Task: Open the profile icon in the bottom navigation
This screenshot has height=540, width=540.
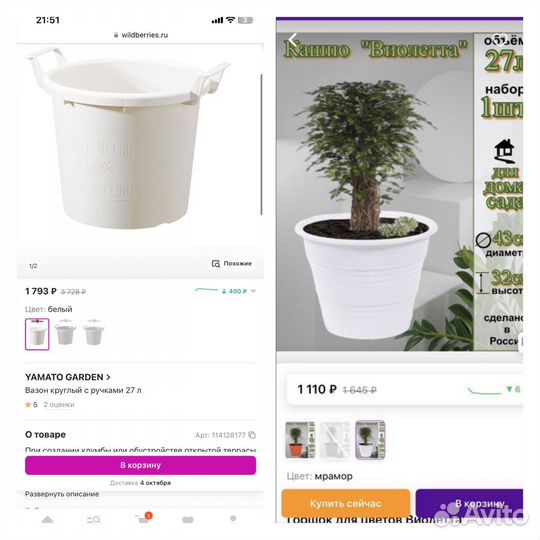Action: coord(233,519)
